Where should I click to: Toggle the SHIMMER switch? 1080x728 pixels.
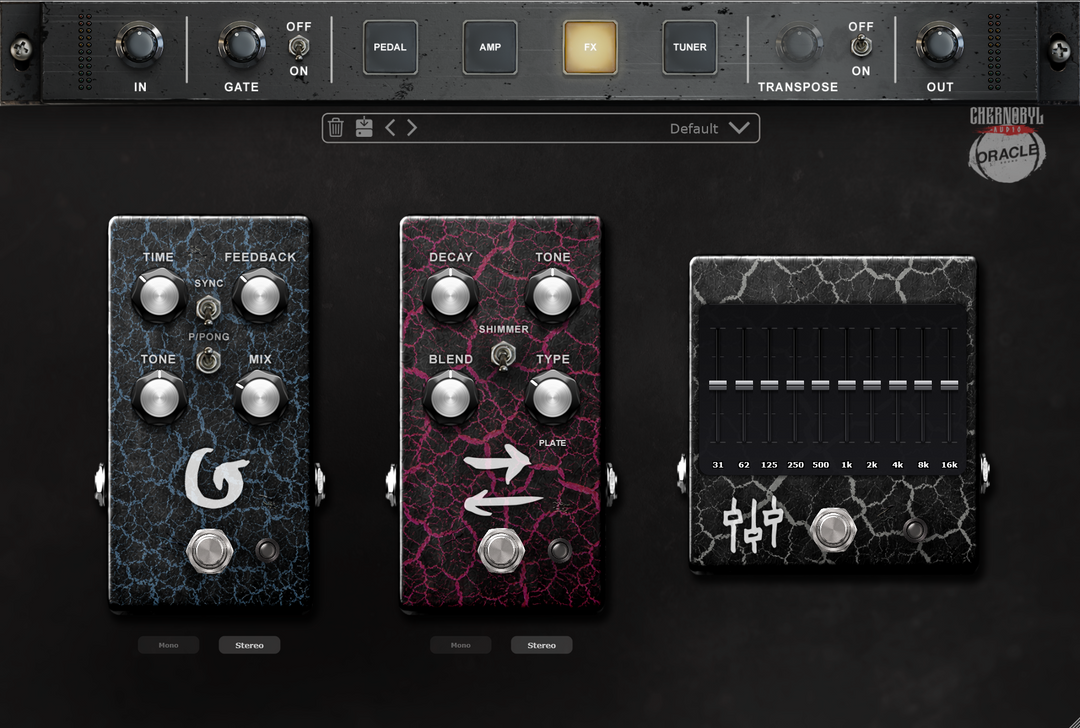click(503, 356)
